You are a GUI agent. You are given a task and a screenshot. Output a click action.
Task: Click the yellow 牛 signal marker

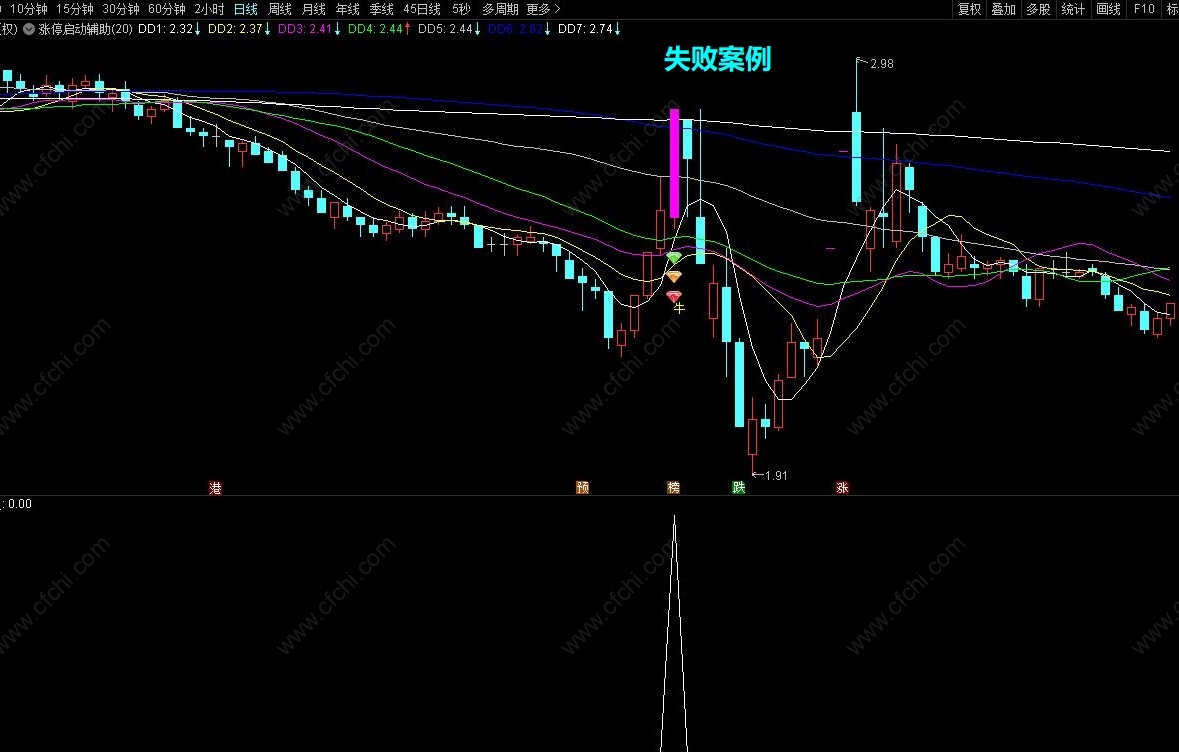tap(680, 308)
